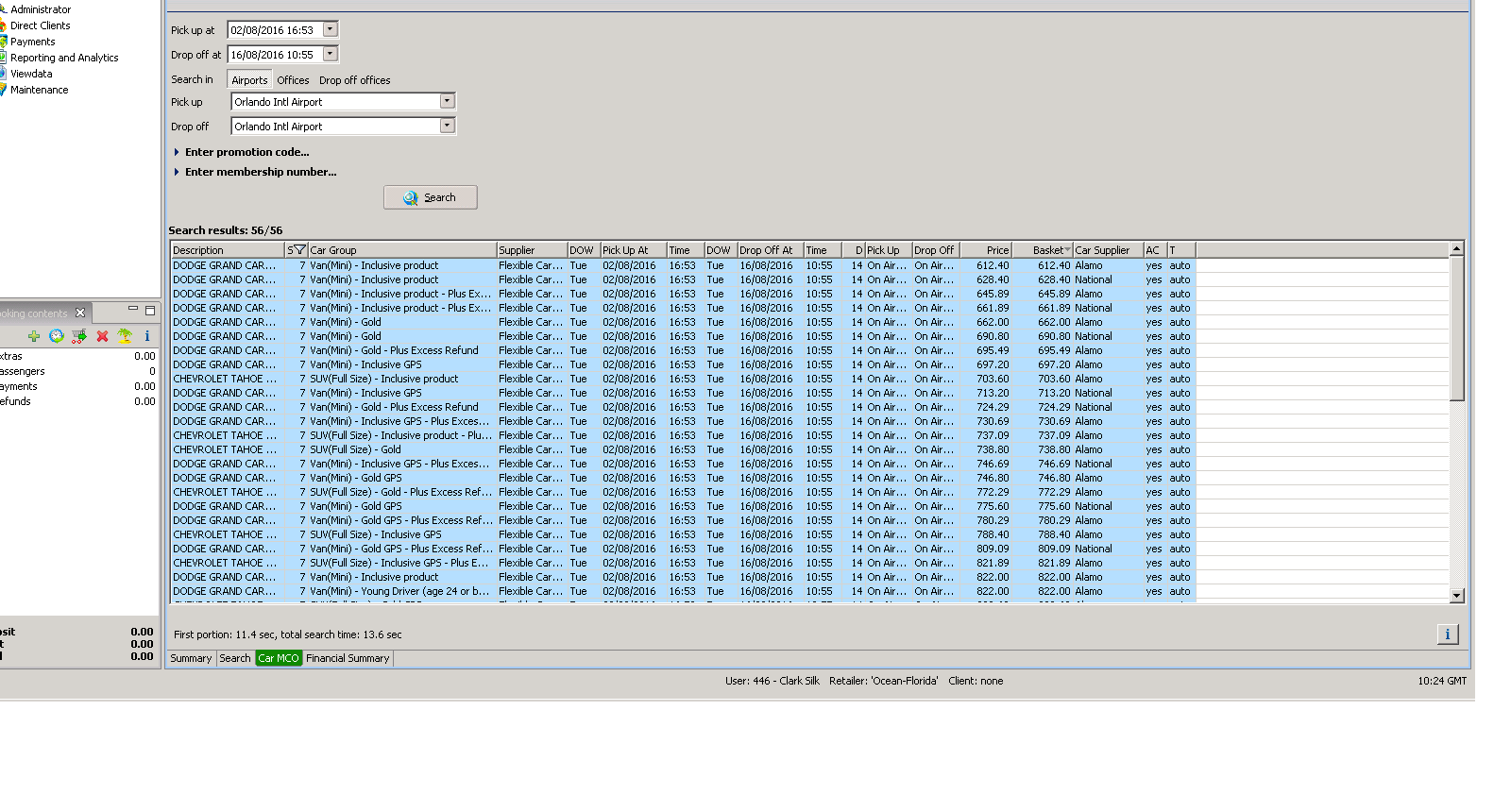Select the result row priced 703.60

[684, 379]
